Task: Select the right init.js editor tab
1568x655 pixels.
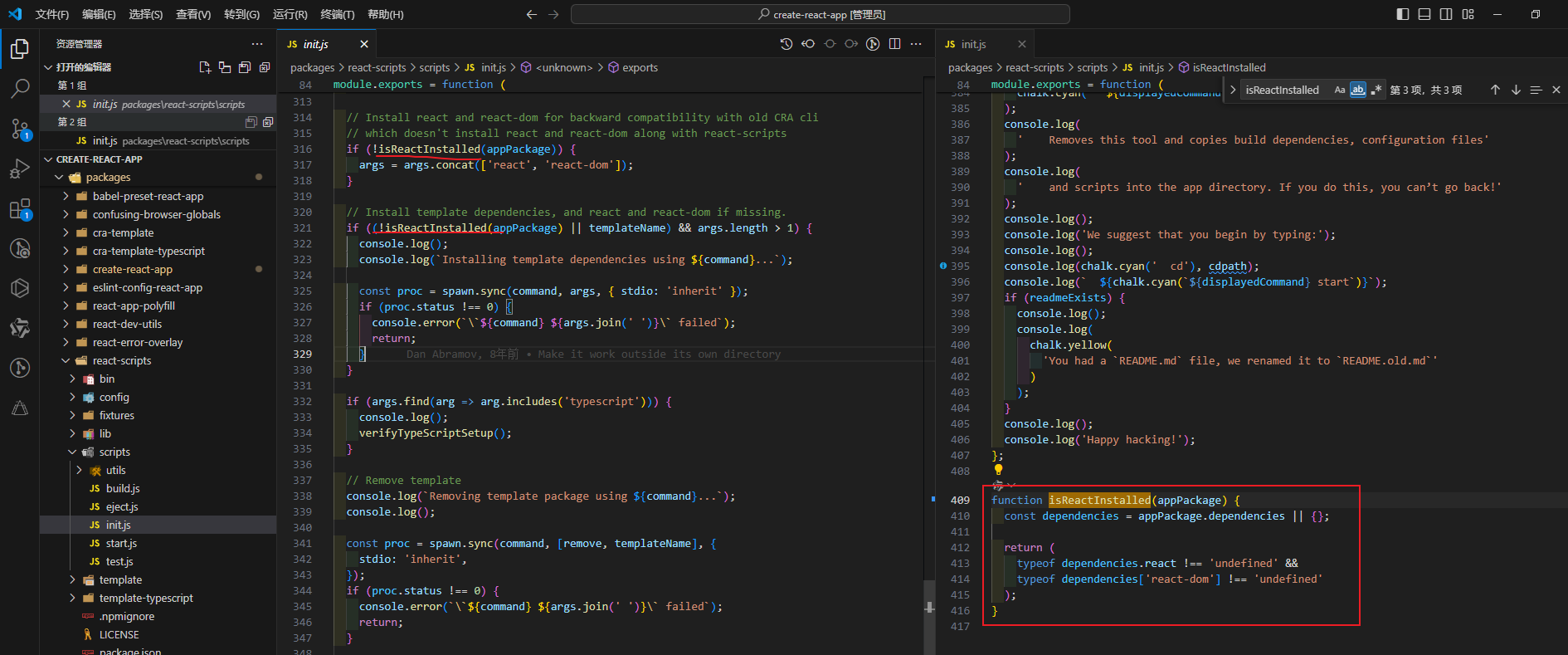Action: coord(985,44)
